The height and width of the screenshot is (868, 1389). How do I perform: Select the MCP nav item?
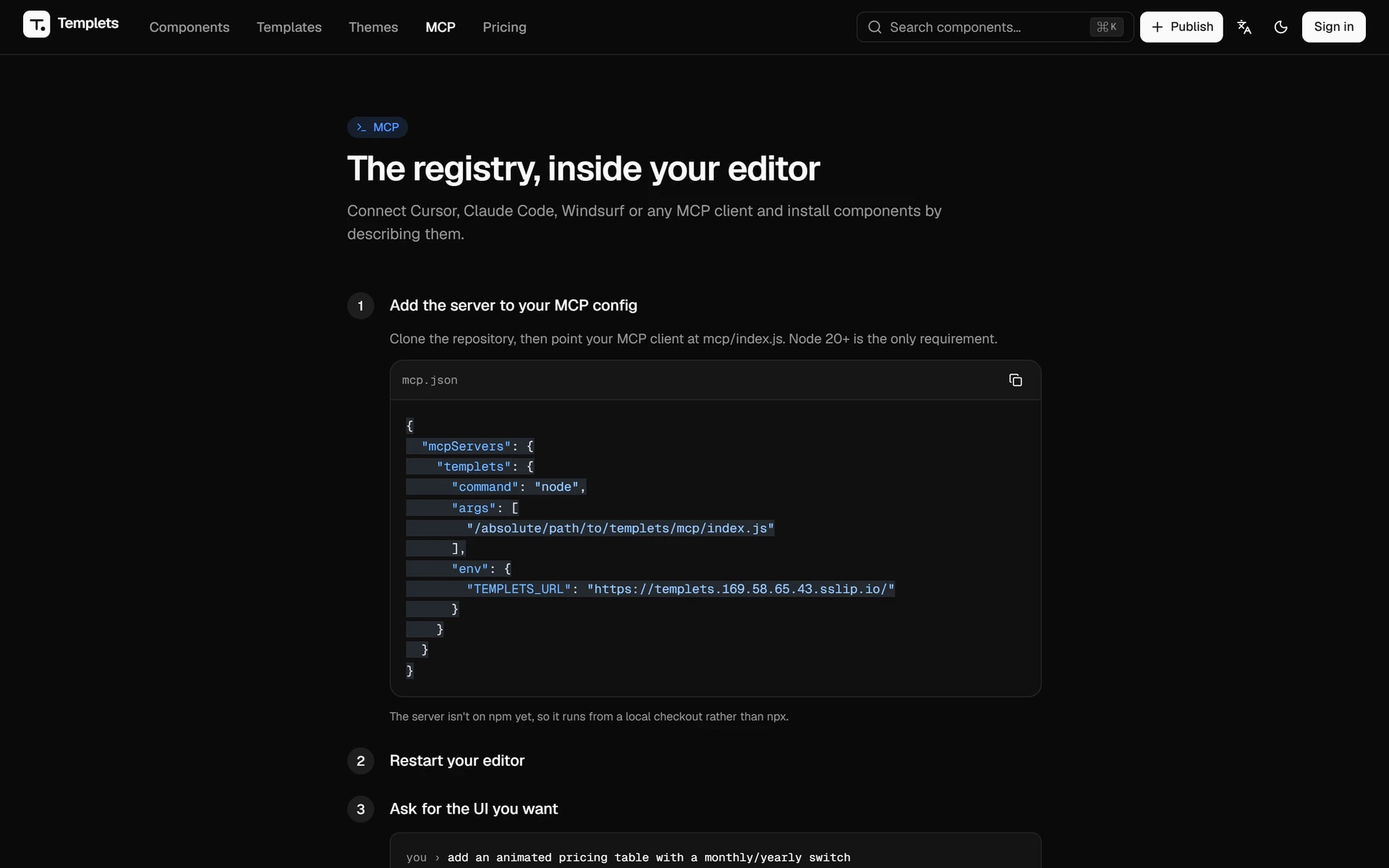tap(441, 27)
